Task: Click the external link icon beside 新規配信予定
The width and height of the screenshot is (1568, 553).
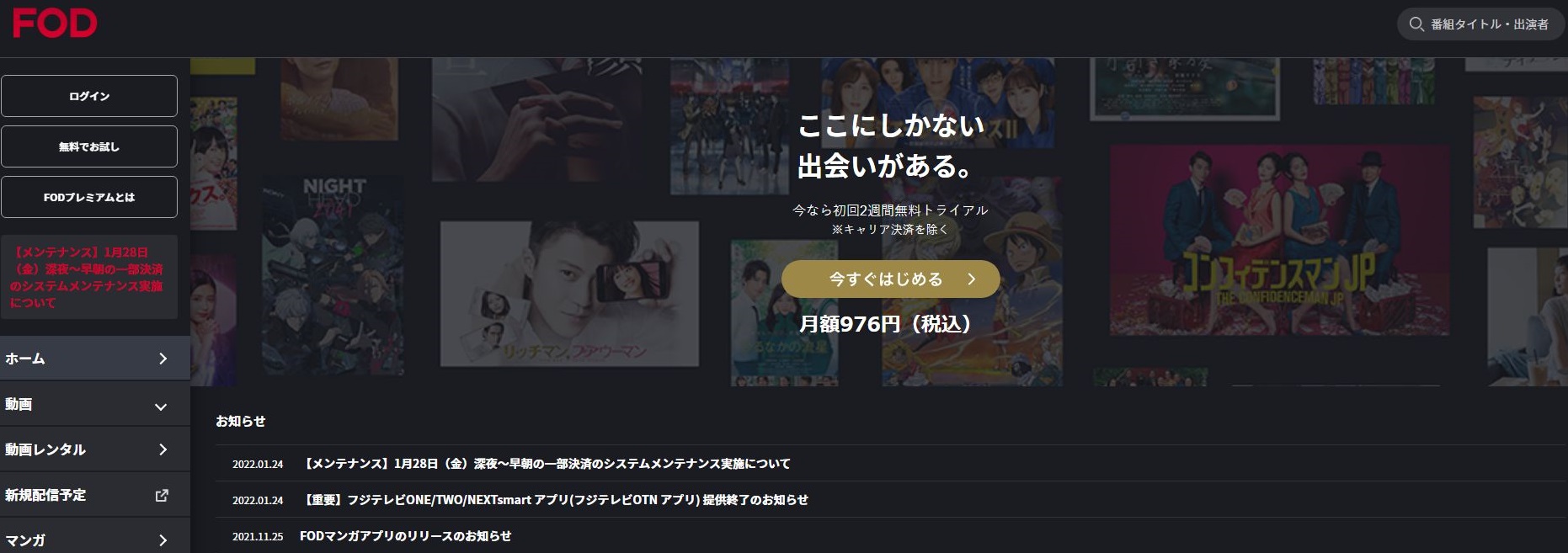Action: [x=162, y=495]
